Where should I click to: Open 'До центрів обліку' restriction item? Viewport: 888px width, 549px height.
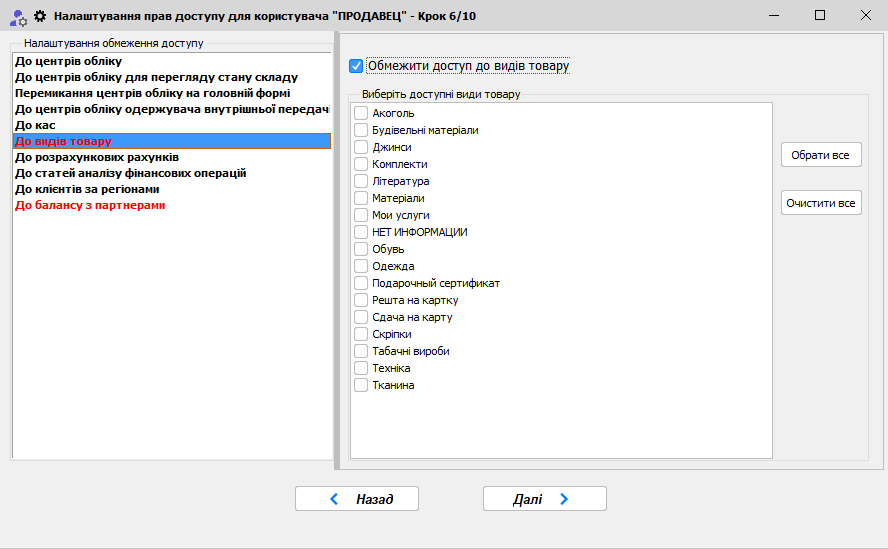[68, 61]
